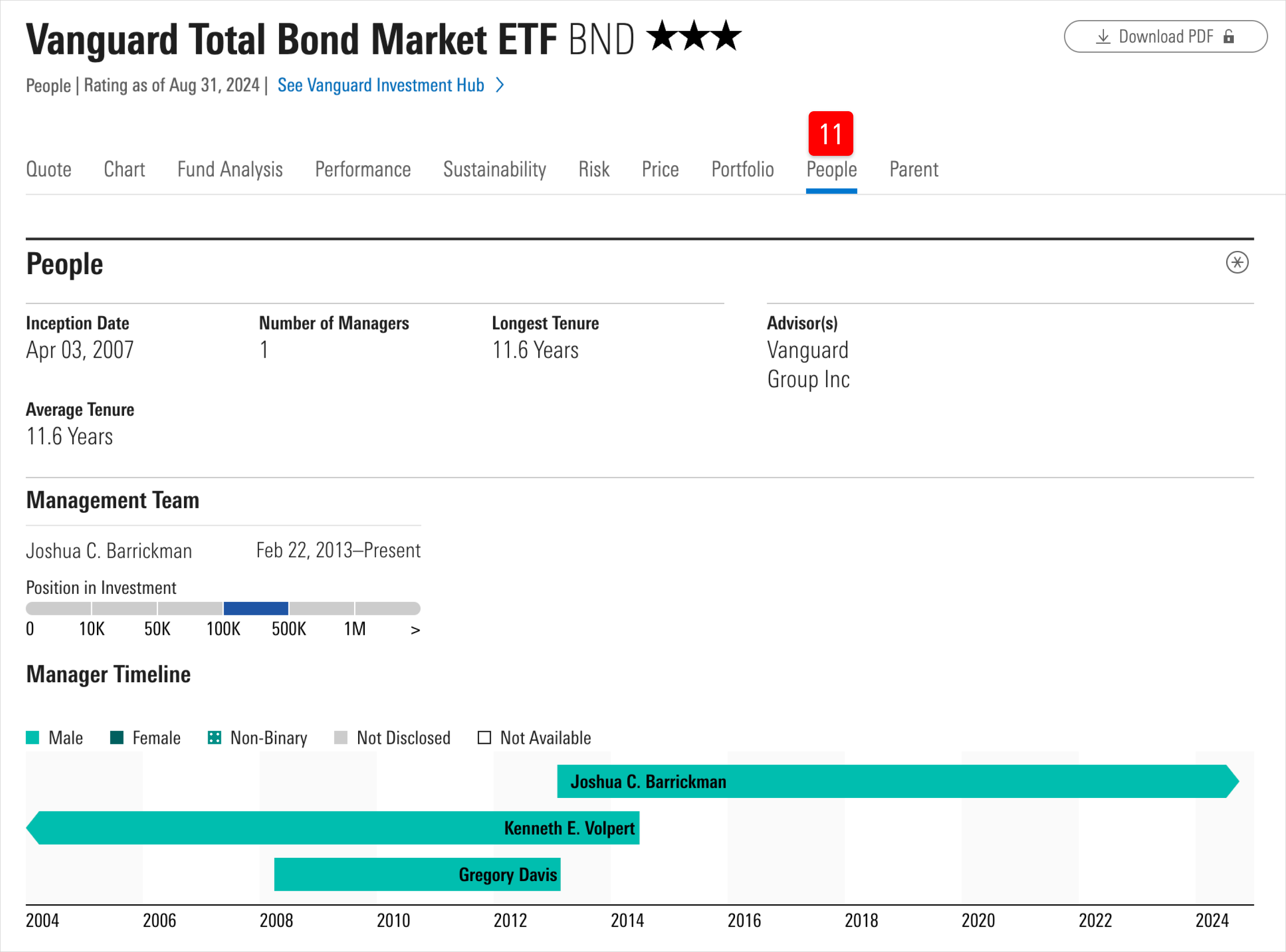Check the Not Available legend box

coord(484,738)
